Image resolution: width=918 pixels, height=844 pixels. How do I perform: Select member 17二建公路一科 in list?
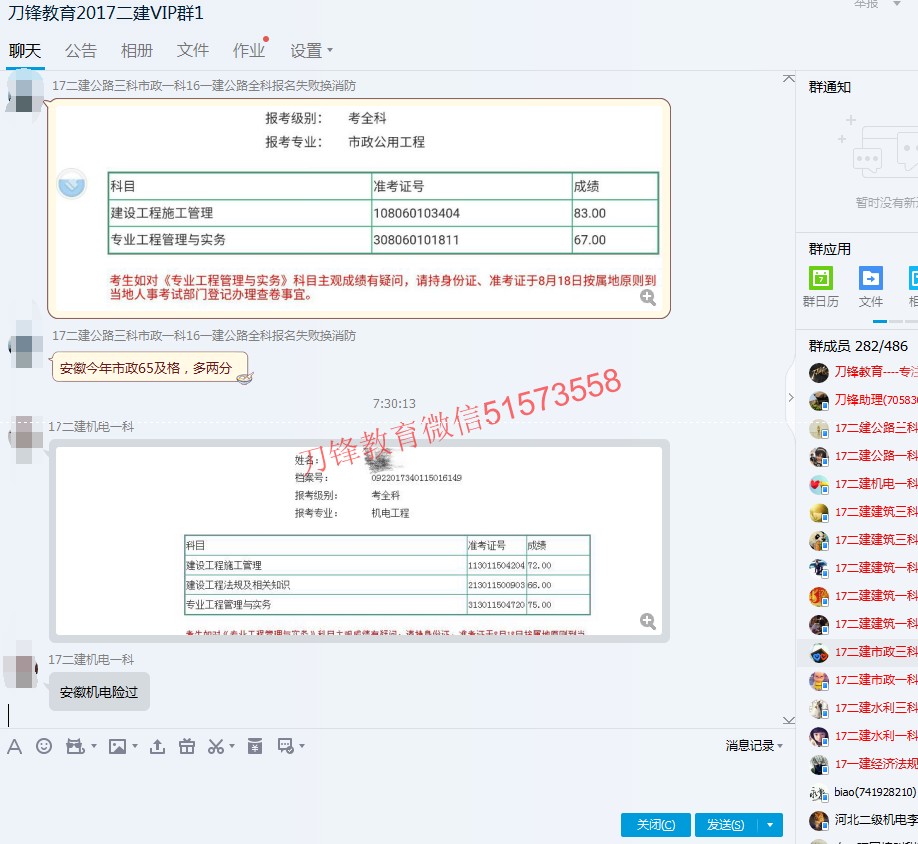click(x=858, y=457)
